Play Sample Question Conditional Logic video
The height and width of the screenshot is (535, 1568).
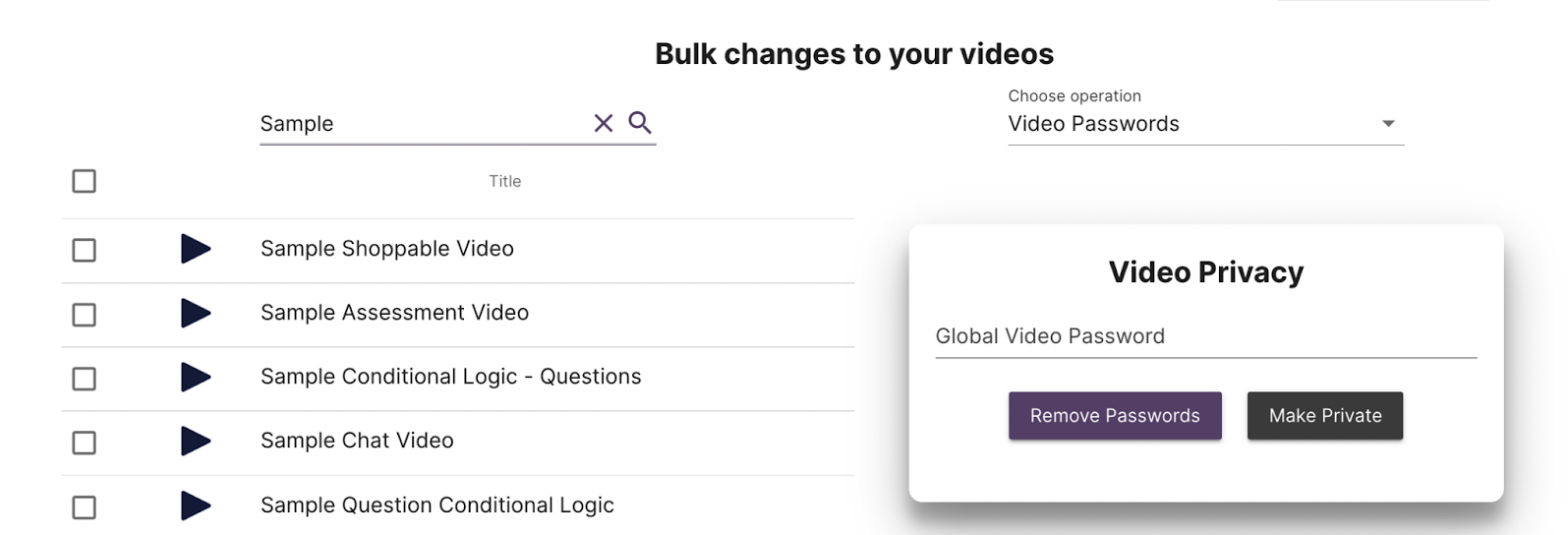tap(196, 505)
